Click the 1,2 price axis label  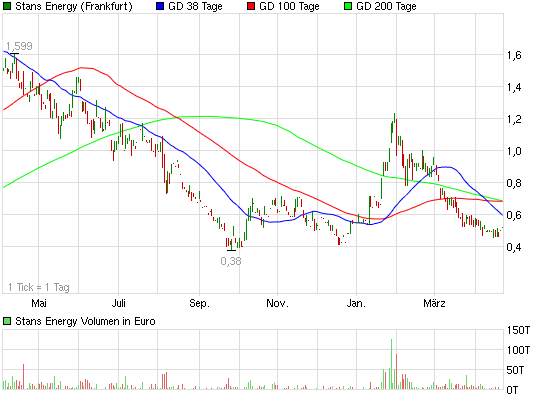point(514,119)
